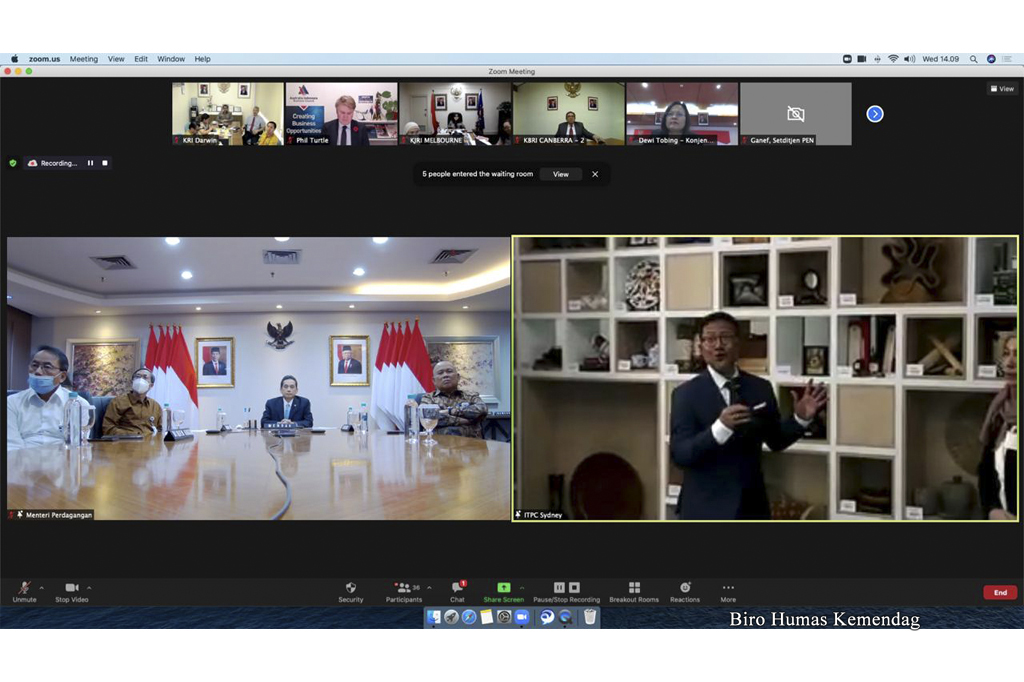Click the camera status icon in menu bar

[862, 59]
